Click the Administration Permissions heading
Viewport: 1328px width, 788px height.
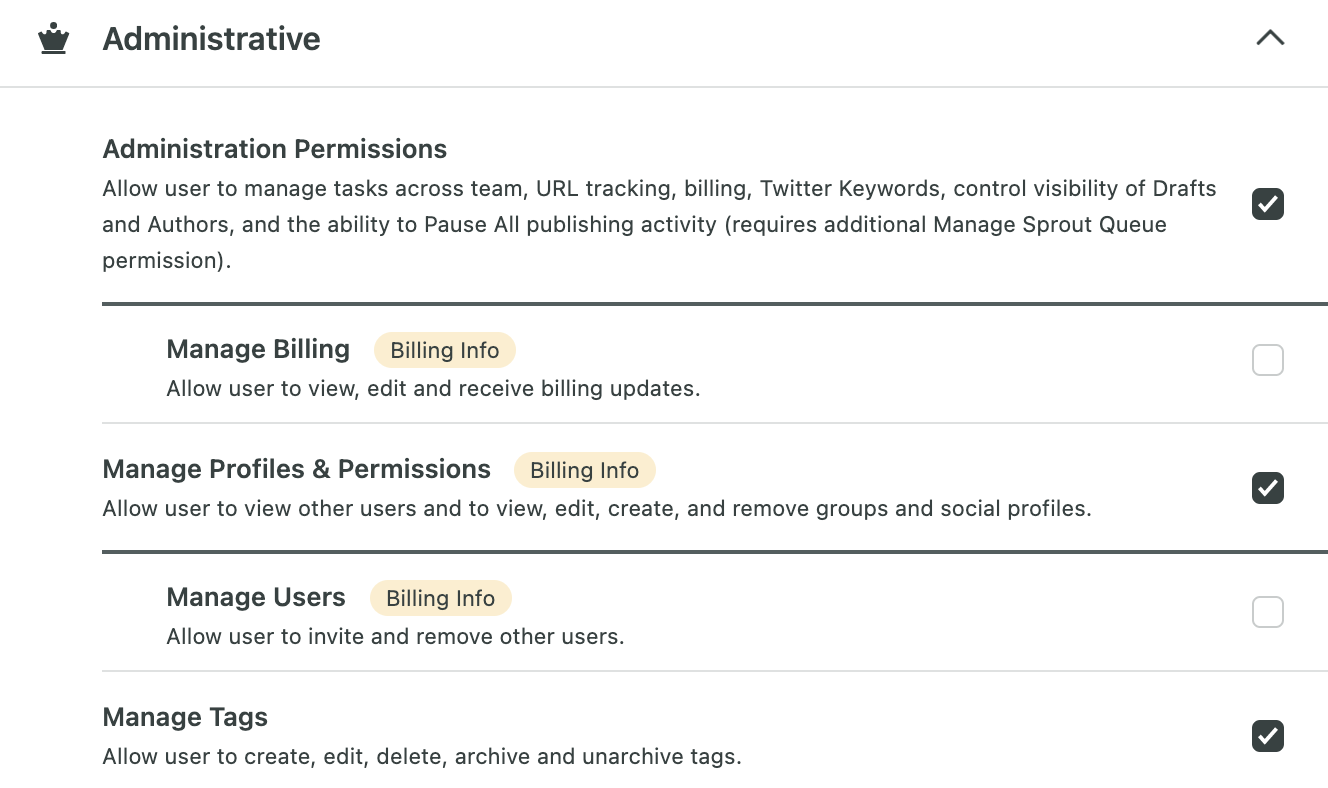274,148
